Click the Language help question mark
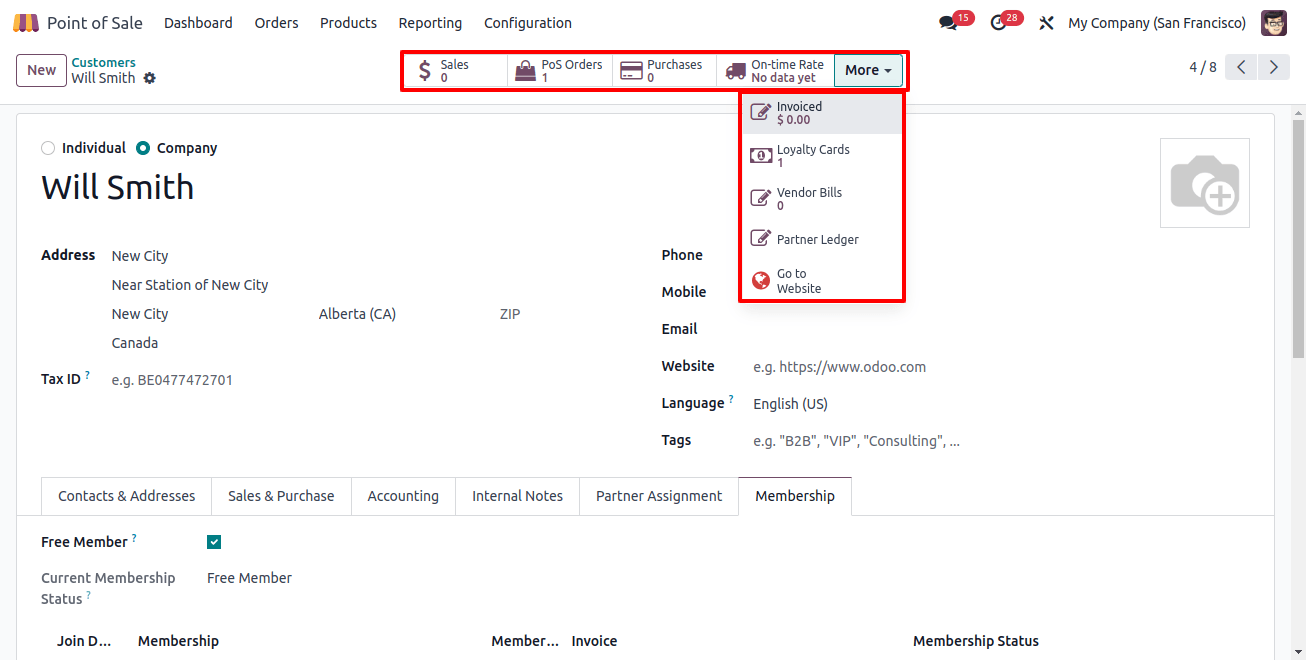The width and height of the screenshot is (1306, 660). pyautogui.click(x=731, y=400)
